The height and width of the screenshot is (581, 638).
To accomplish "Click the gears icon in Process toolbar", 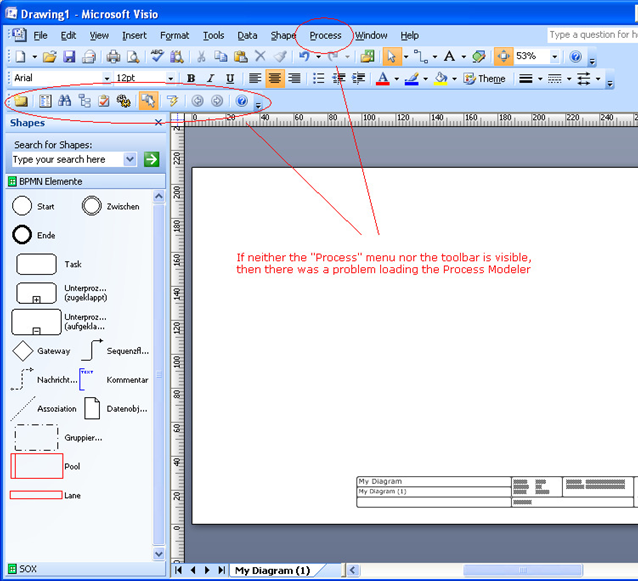I will 124,100.
